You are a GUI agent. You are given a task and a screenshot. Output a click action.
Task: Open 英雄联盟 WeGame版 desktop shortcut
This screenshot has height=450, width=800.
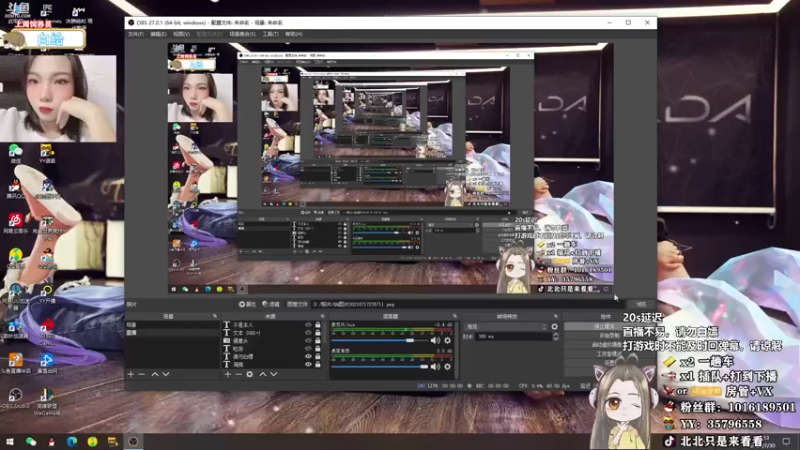(x=47, y=402)
